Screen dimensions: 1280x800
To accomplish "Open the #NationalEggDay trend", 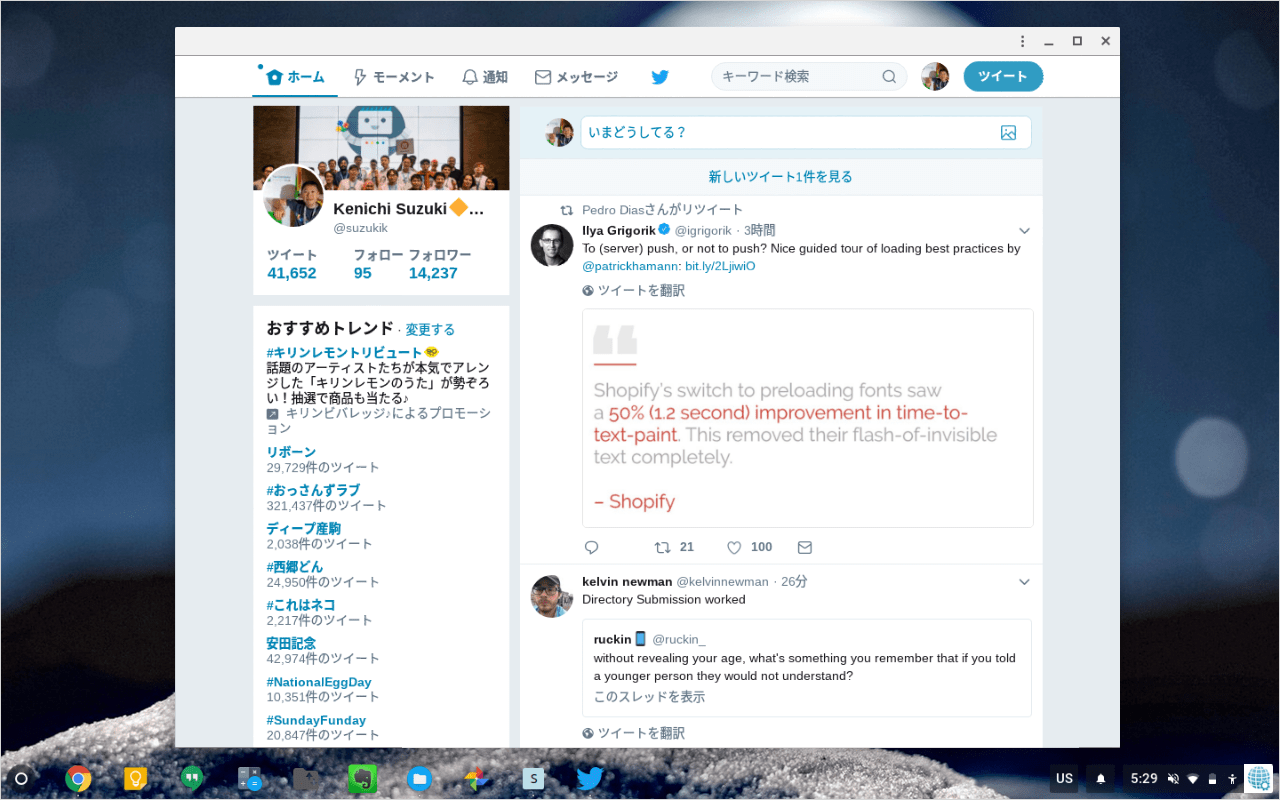I will tap(319, 682).
